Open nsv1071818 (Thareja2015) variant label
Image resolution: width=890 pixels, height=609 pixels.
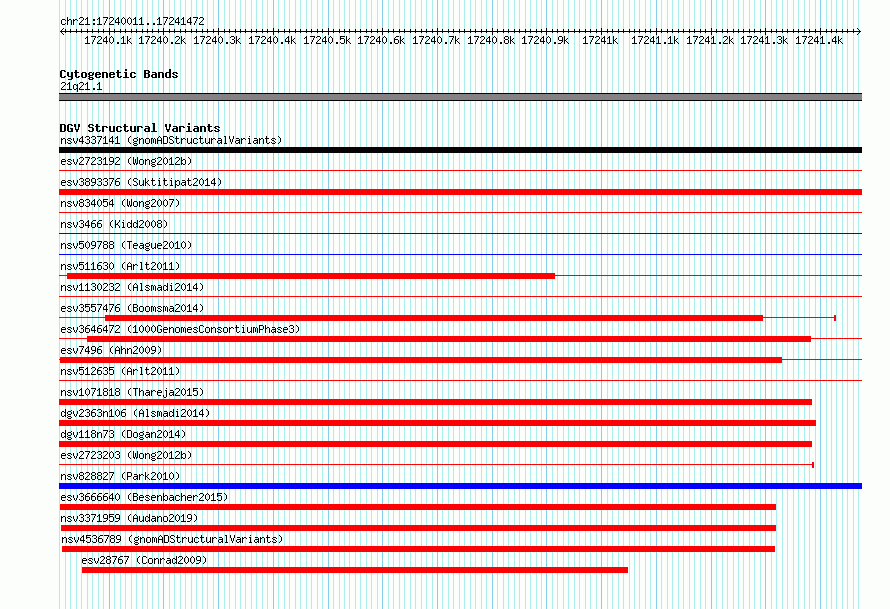(132, 392)
